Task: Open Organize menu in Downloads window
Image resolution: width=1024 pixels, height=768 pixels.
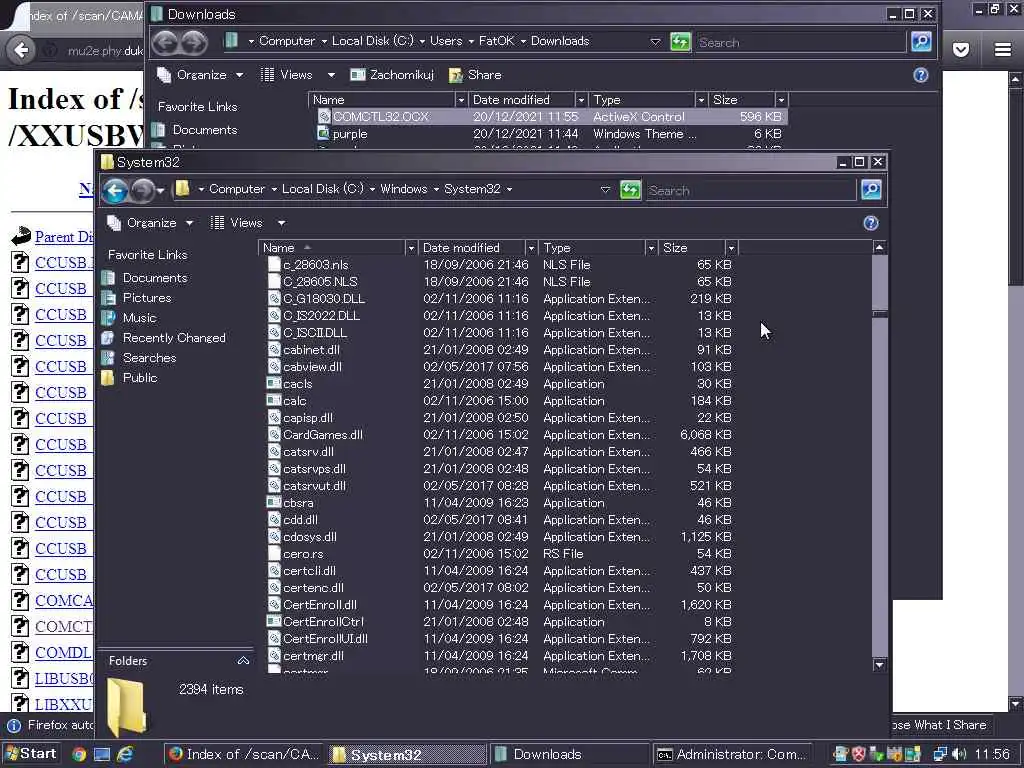Action: (201, 75)
